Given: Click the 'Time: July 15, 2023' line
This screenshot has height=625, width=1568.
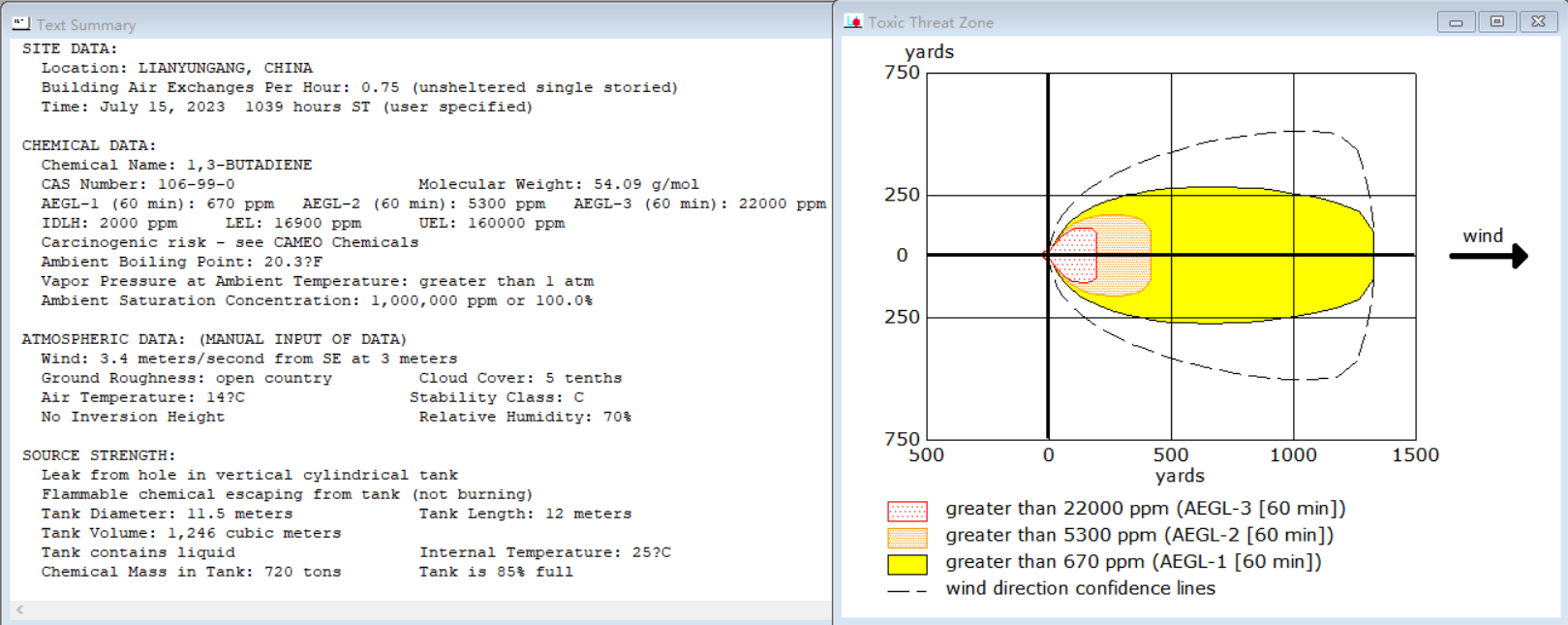Looking at the screenshot, I should pos(287,107).
